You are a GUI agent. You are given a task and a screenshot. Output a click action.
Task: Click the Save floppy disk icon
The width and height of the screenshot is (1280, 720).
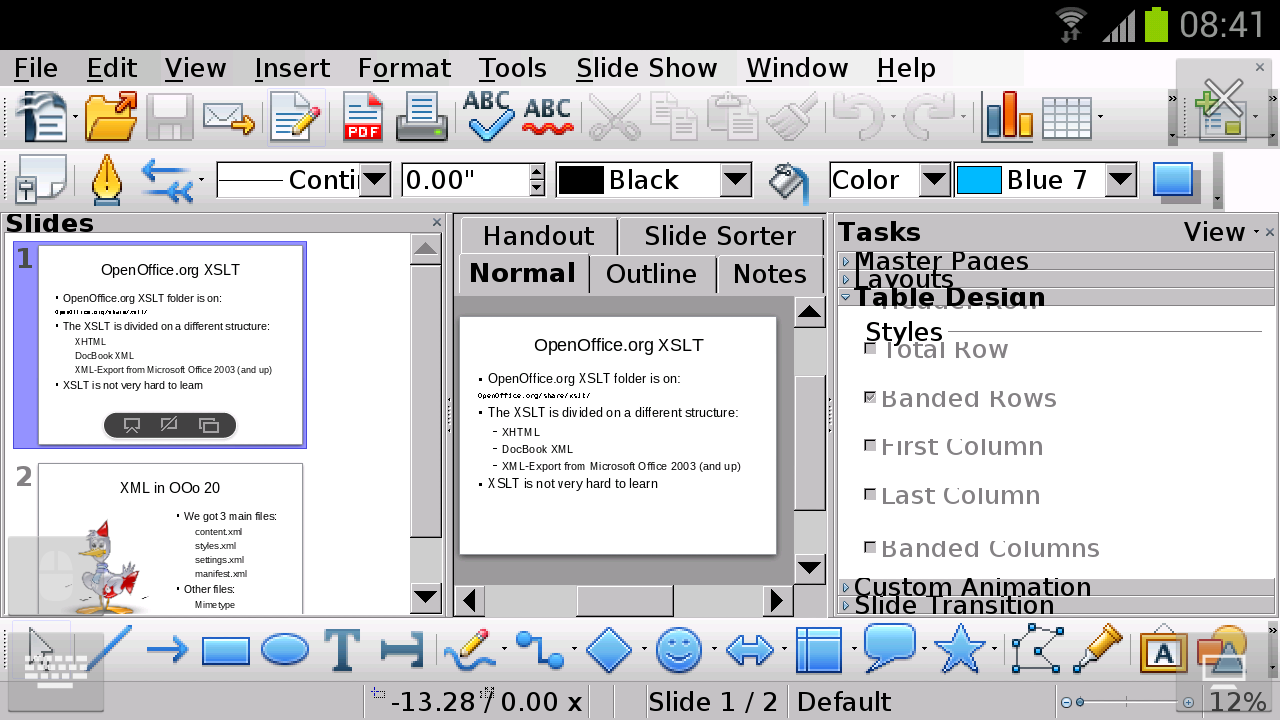(x=170, y=117)
